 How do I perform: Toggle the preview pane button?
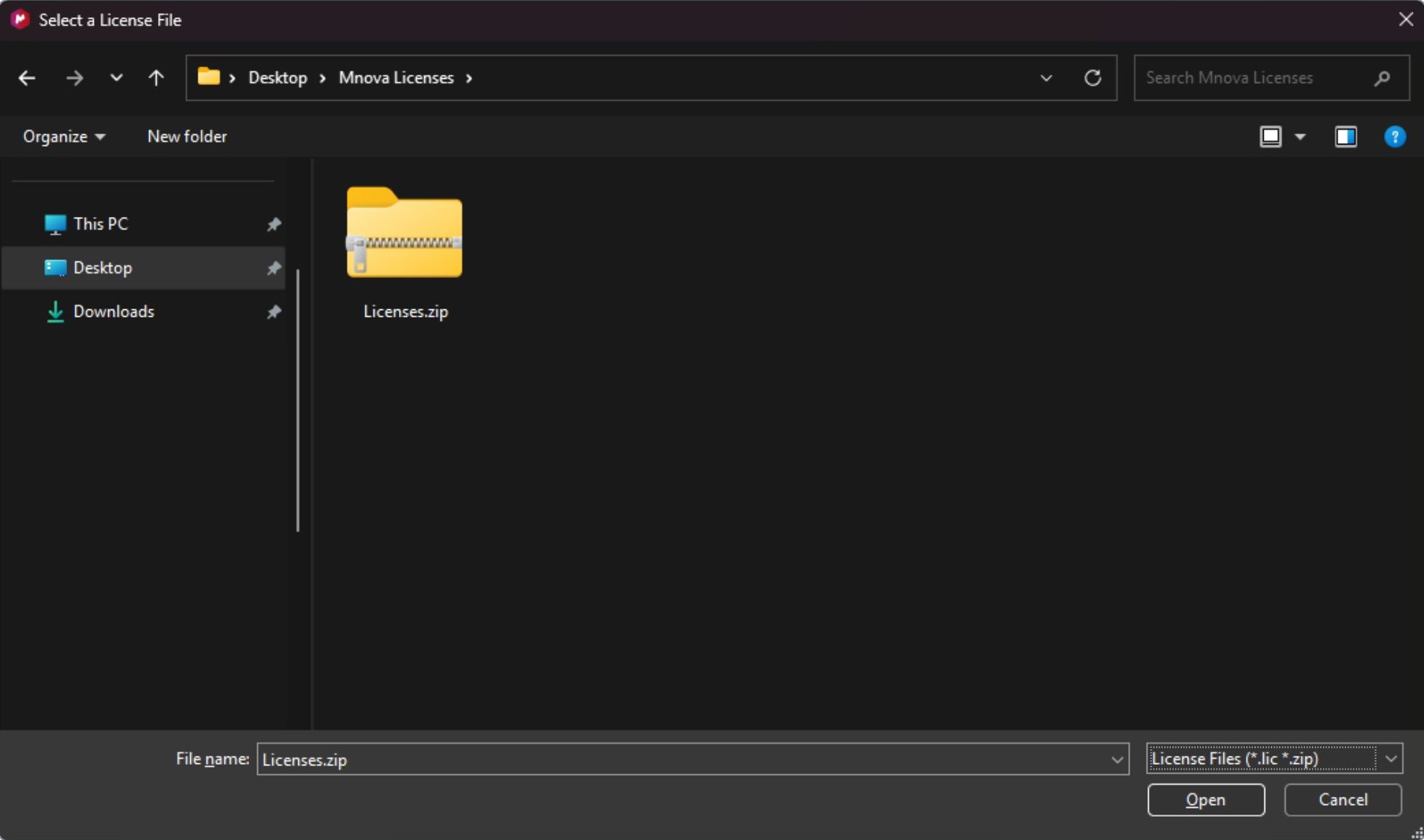(x=1345, y=136)
